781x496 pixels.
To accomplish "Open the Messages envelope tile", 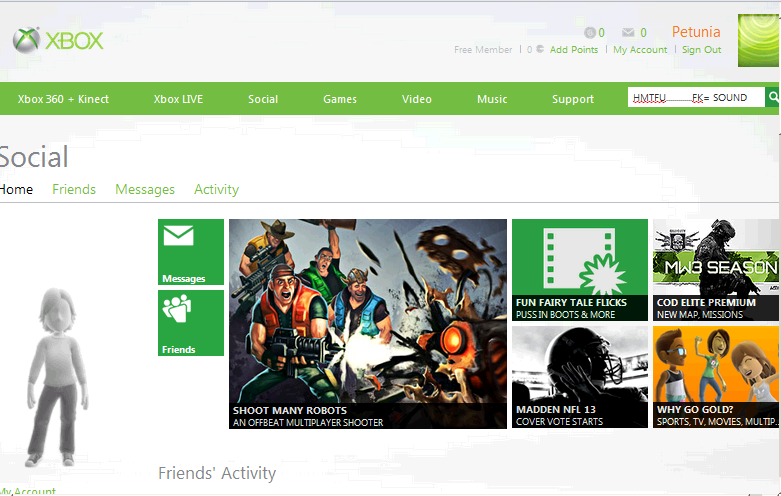I will (191, 252).
